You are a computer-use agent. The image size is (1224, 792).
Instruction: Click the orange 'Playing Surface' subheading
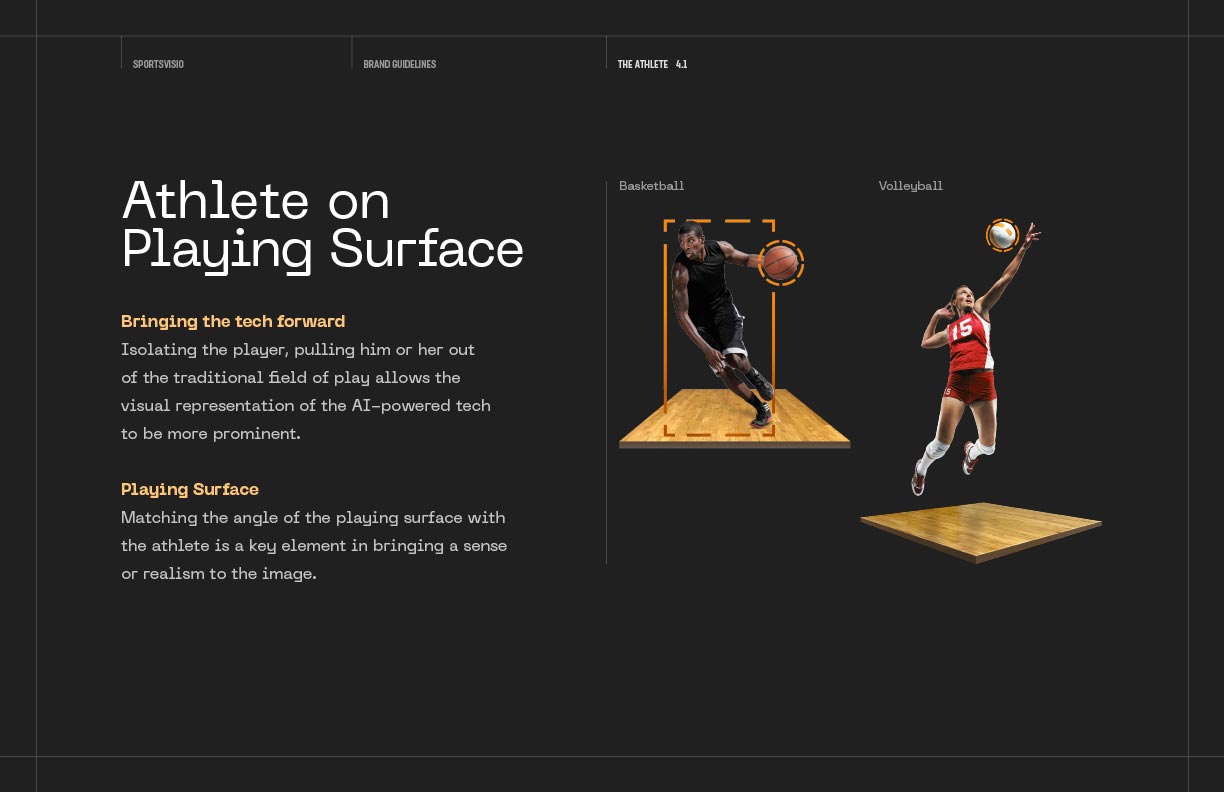(x=190, y=489)
